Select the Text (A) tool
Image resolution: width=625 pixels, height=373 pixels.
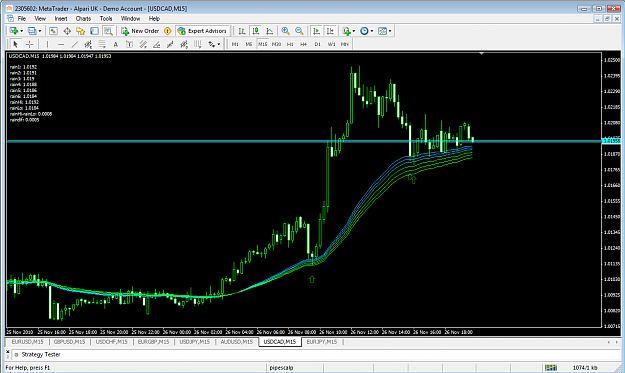coord(116,44)
